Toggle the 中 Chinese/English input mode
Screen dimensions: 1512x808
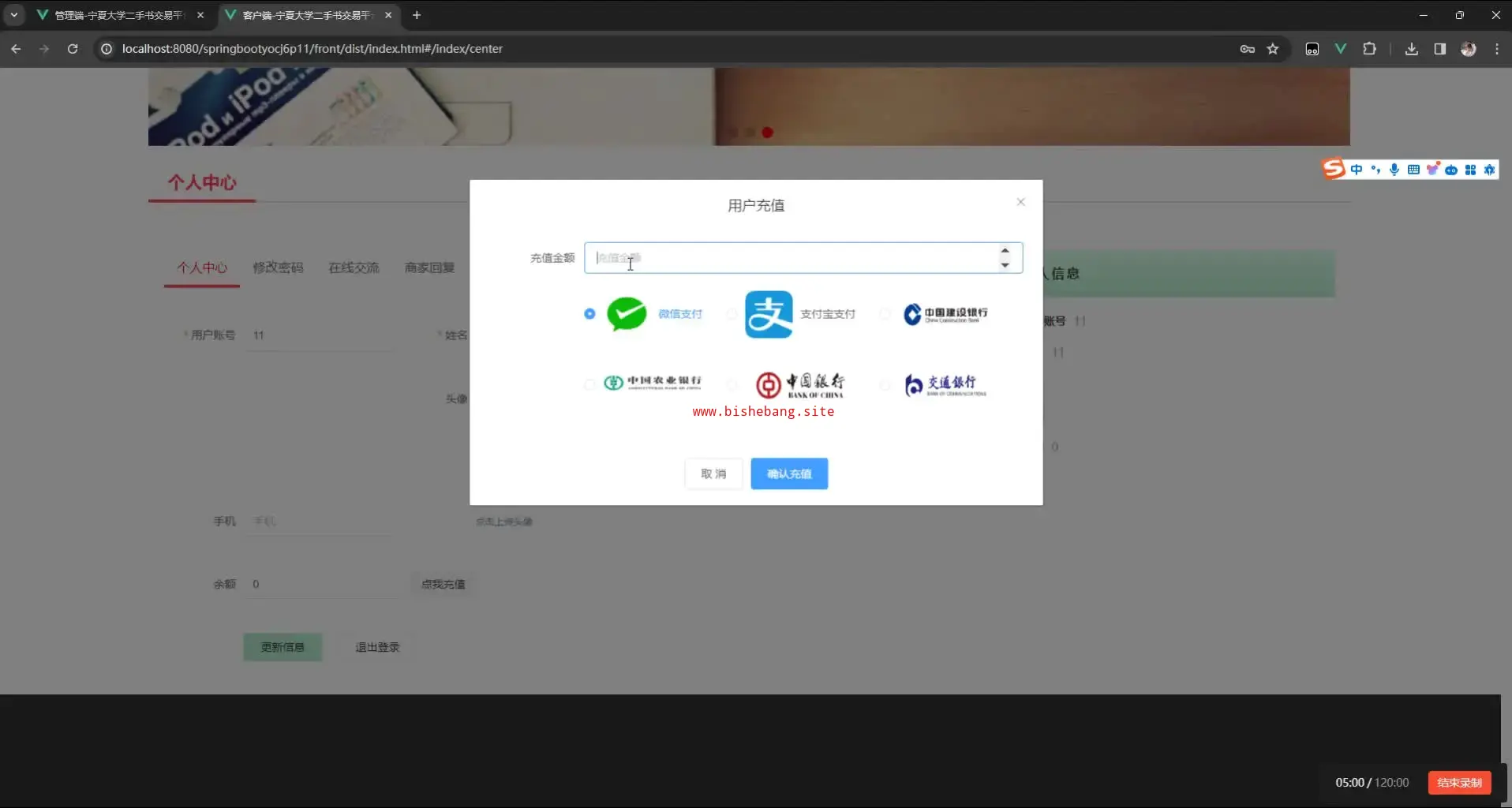[1357, 170]
